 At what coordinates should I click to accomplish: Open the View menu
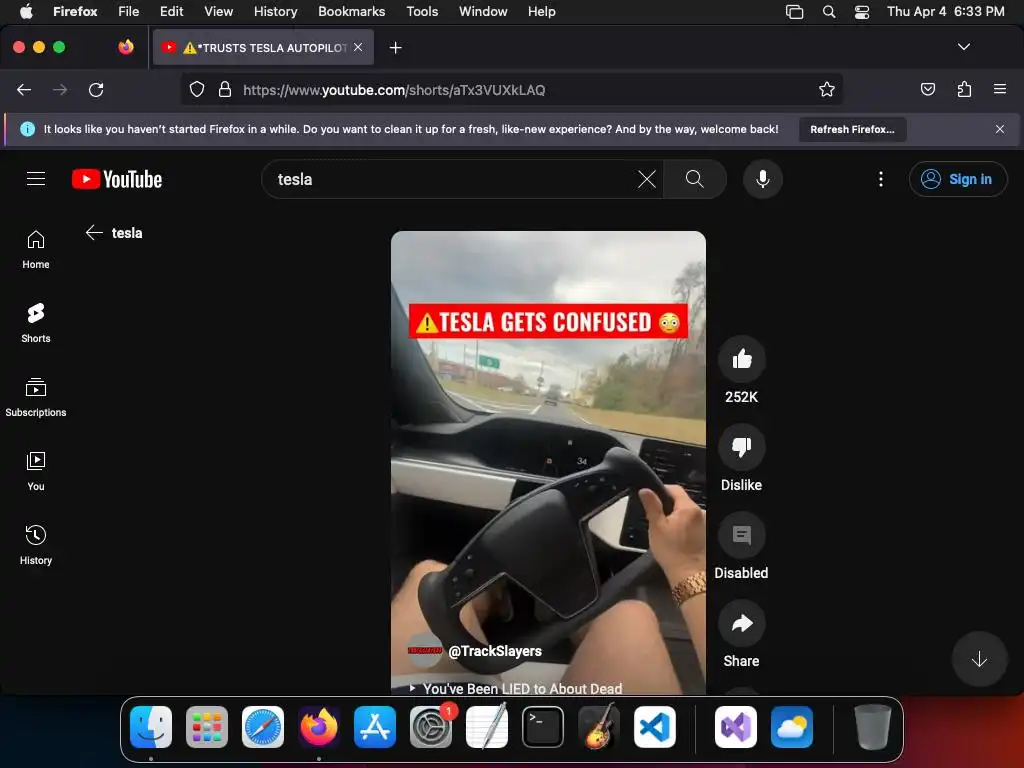coord(218,11)
